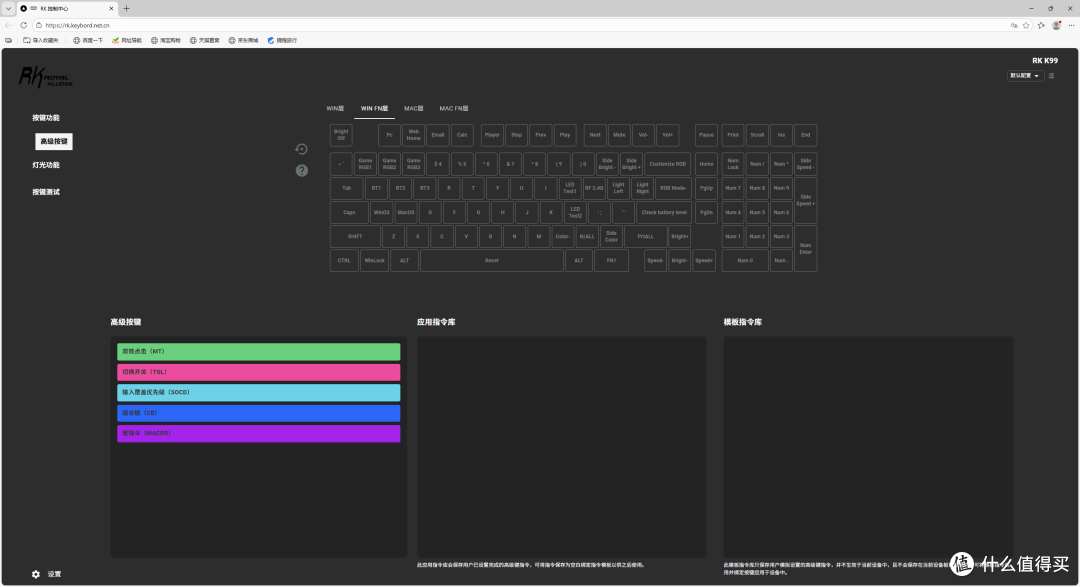Select the pink 切换开关 (TGL) bar
This screenshot has height=587, width=1080.
[258, 372]
